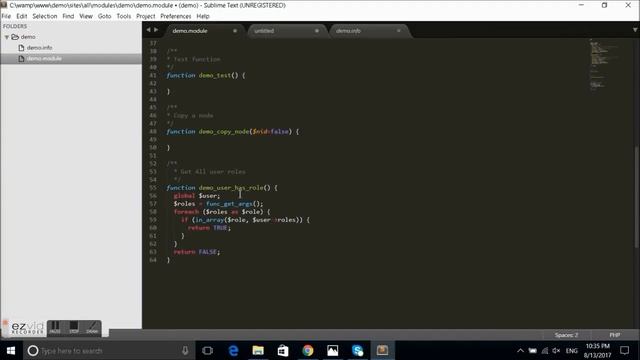This screenshot has width=640, height=360.
Task: Click the demo_copy_node function name
Action: click(x=224, y=132)
